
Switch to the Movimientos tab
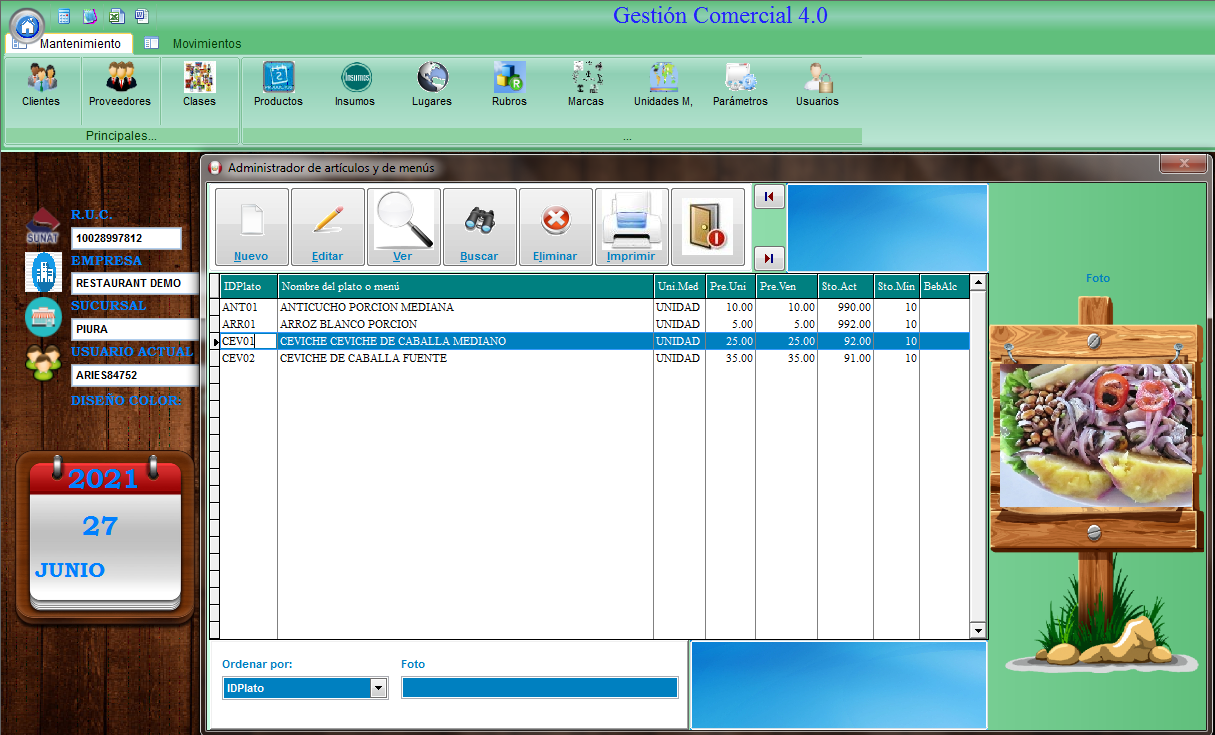[206, 44]
